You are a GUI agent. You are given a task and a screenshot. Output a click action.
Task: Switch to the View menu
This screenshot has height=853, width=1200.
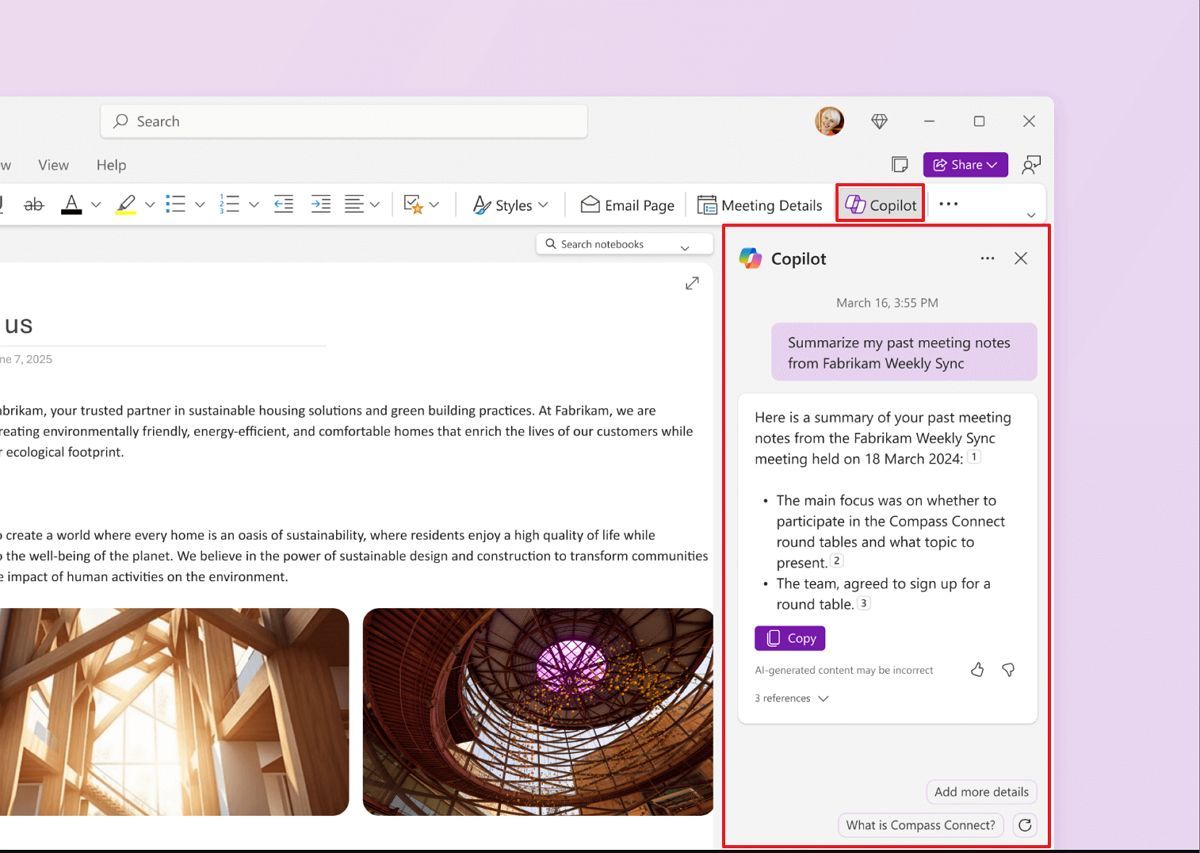pyautogui.click(x=53, y=165)
